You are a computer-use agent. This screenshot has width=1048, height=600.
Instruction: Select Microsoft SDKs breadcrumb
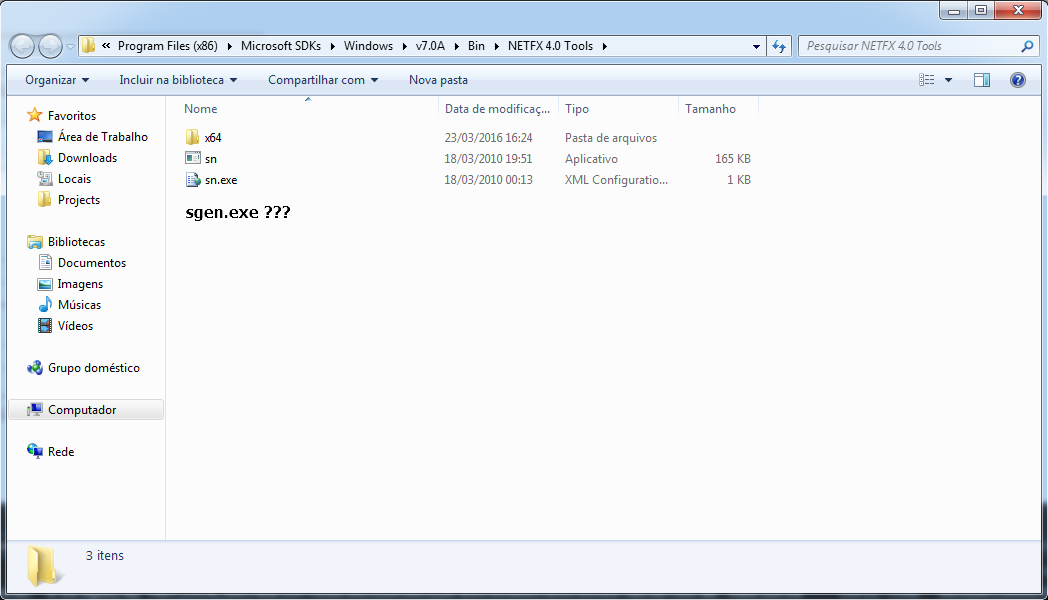tap(281, 46)
